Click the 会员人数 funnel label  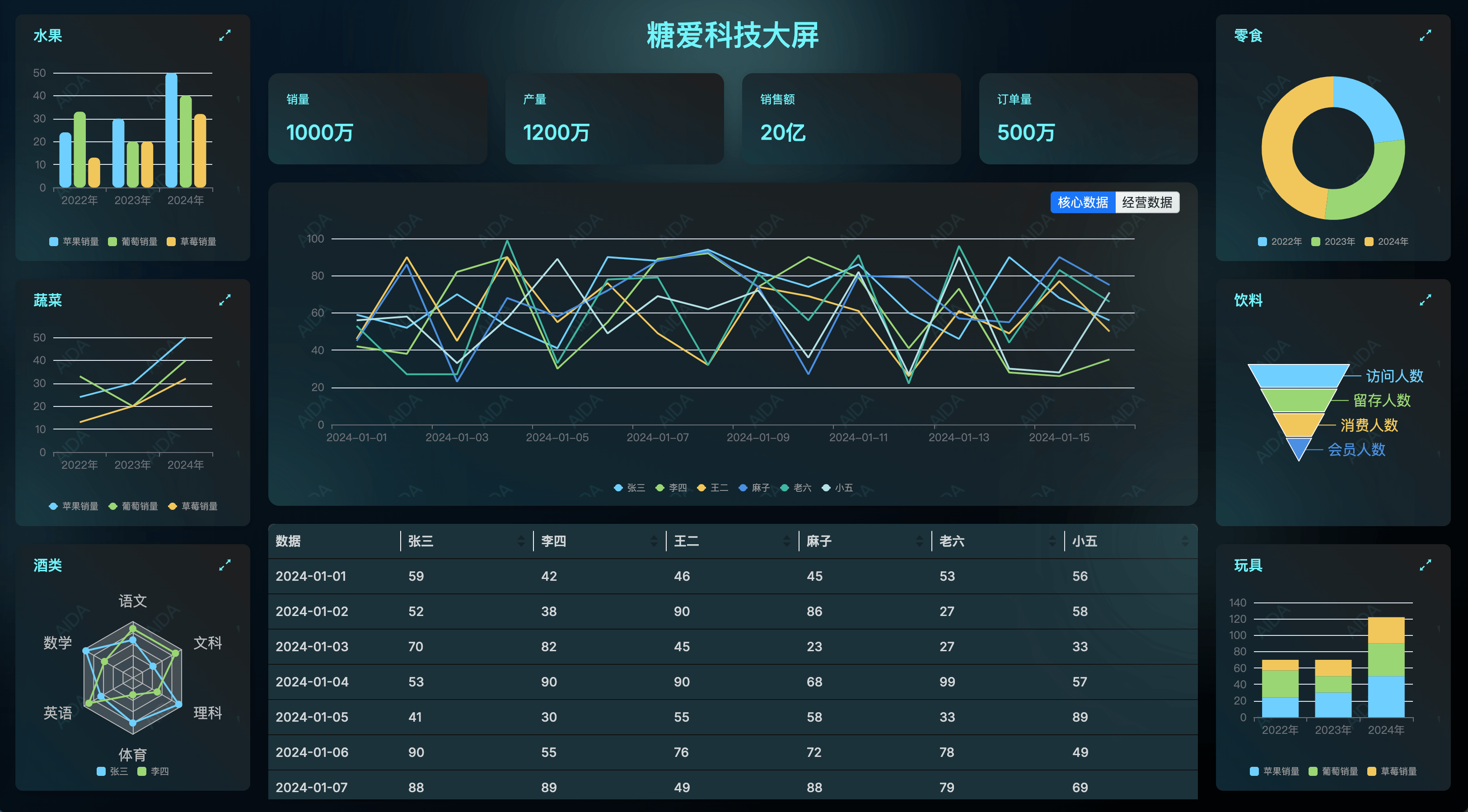coord(1356,450)
